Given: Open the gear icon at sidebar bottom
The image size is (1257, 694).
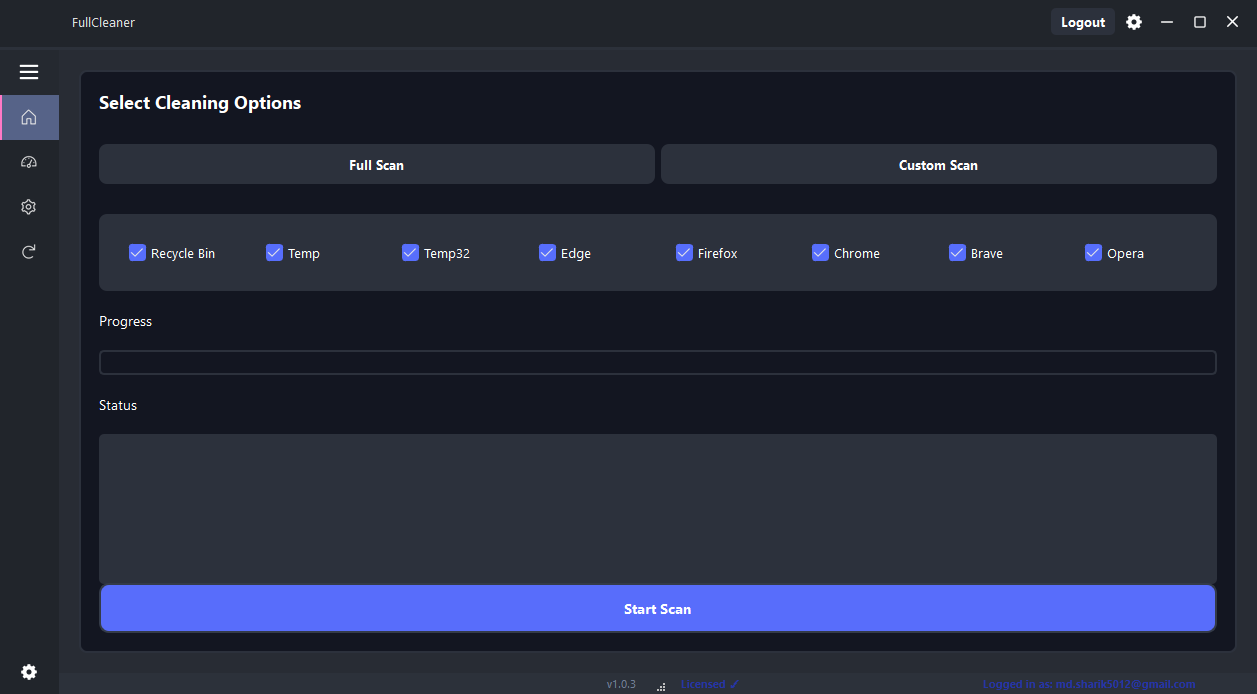Looking at the screenshot, I should click(x=29, y=672).
